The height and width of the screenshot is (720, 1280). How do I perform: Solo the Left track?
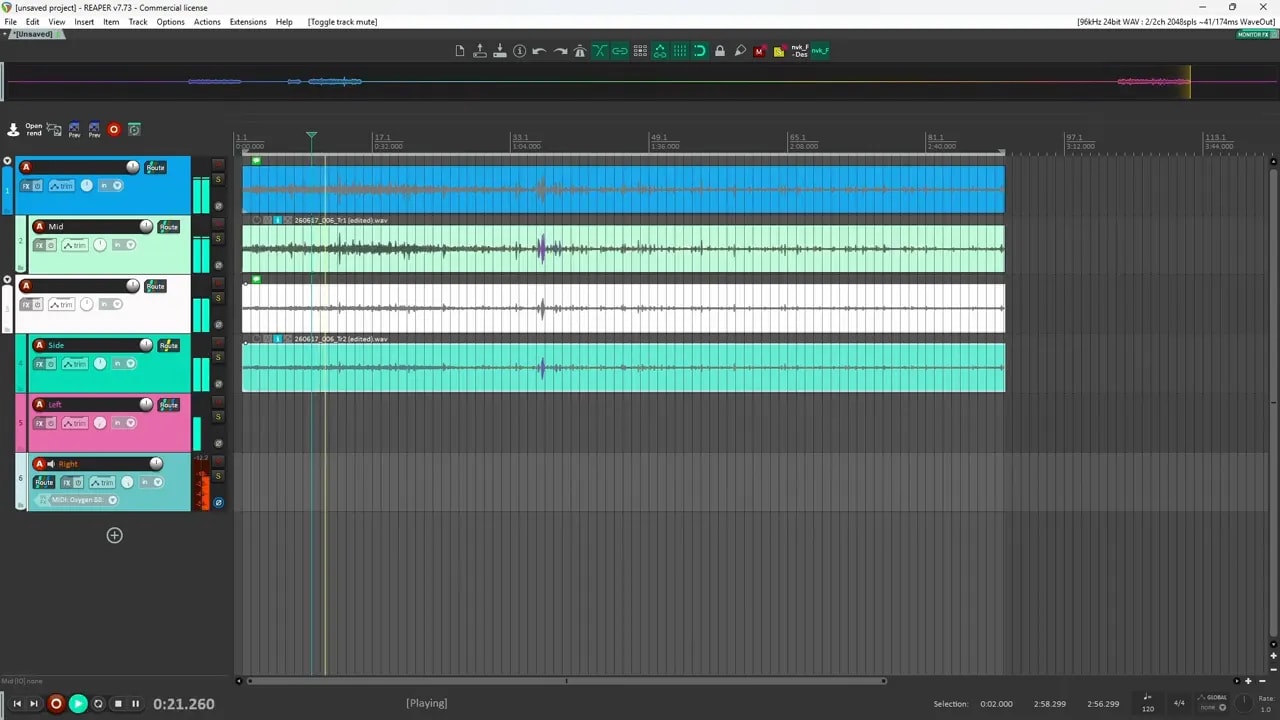coord(218,417)
